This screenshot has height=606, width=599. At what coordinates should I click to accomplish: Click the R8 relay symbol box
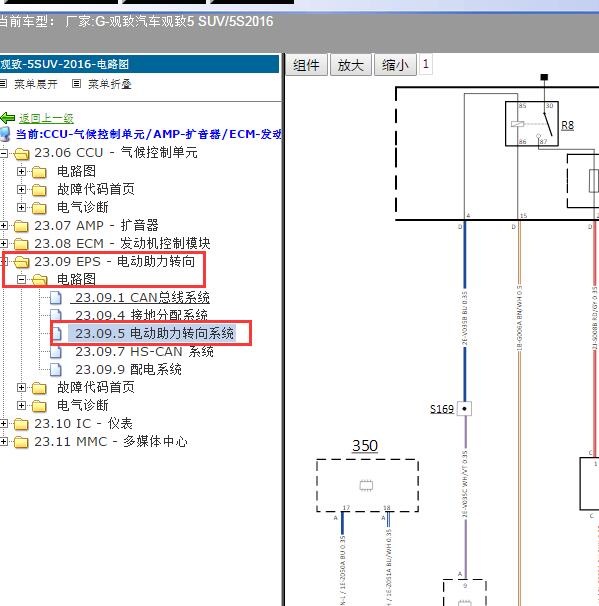tap(532, 124)
